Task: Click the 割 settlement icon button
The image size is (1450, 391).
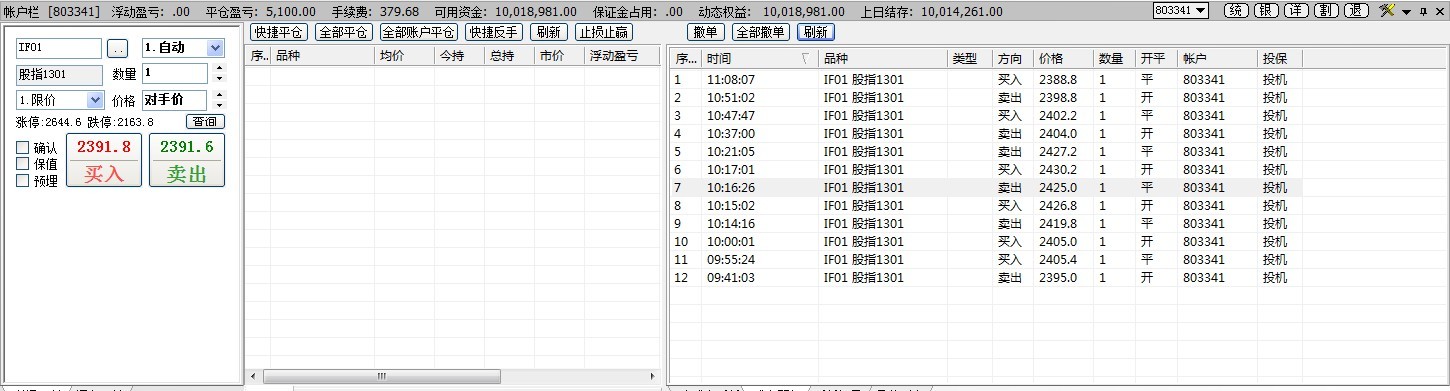Action: (x=1327, y=10)
